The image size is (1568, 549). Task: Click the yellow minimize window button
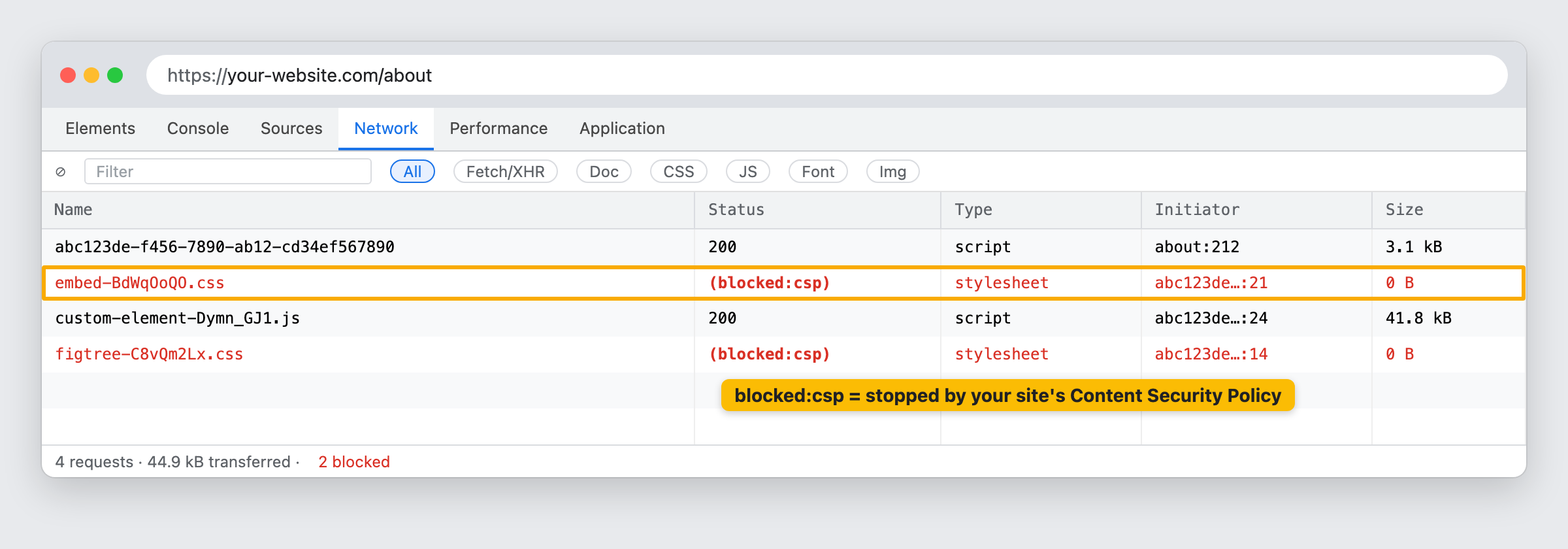(91, 75)
